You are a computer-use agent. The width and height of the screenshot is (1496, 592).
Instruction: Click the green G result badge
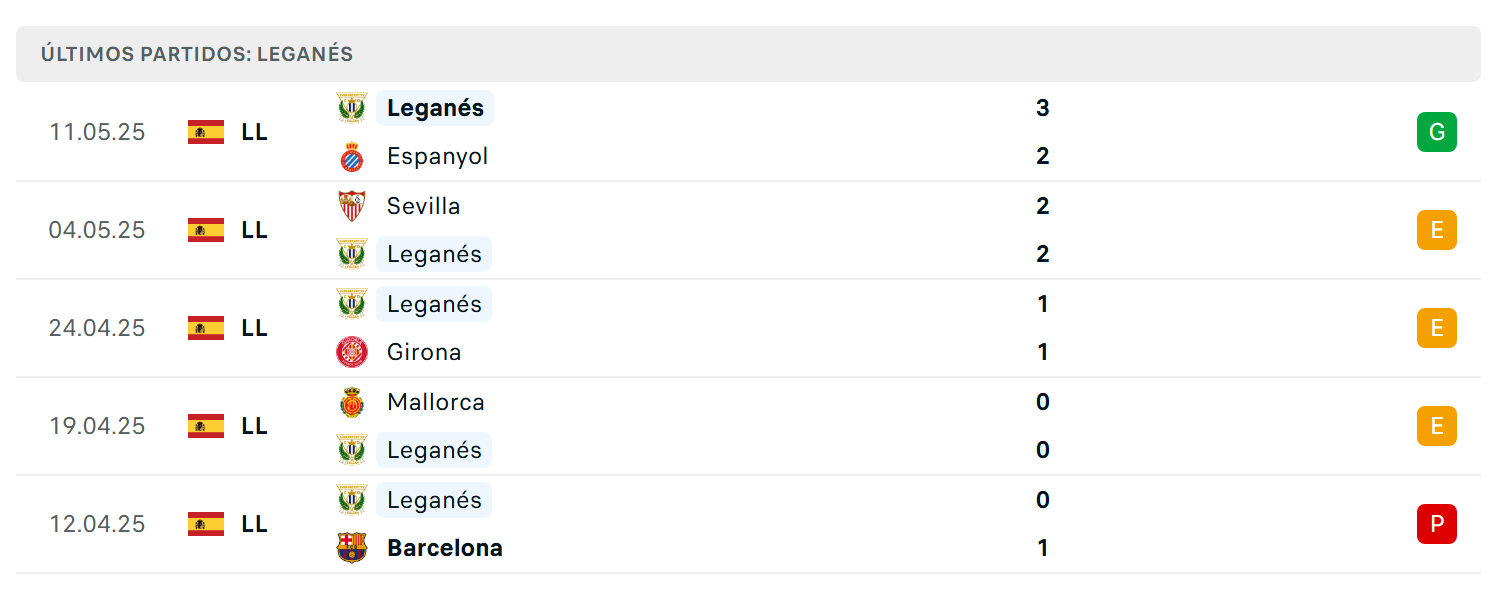click(x=1437, y=132)
